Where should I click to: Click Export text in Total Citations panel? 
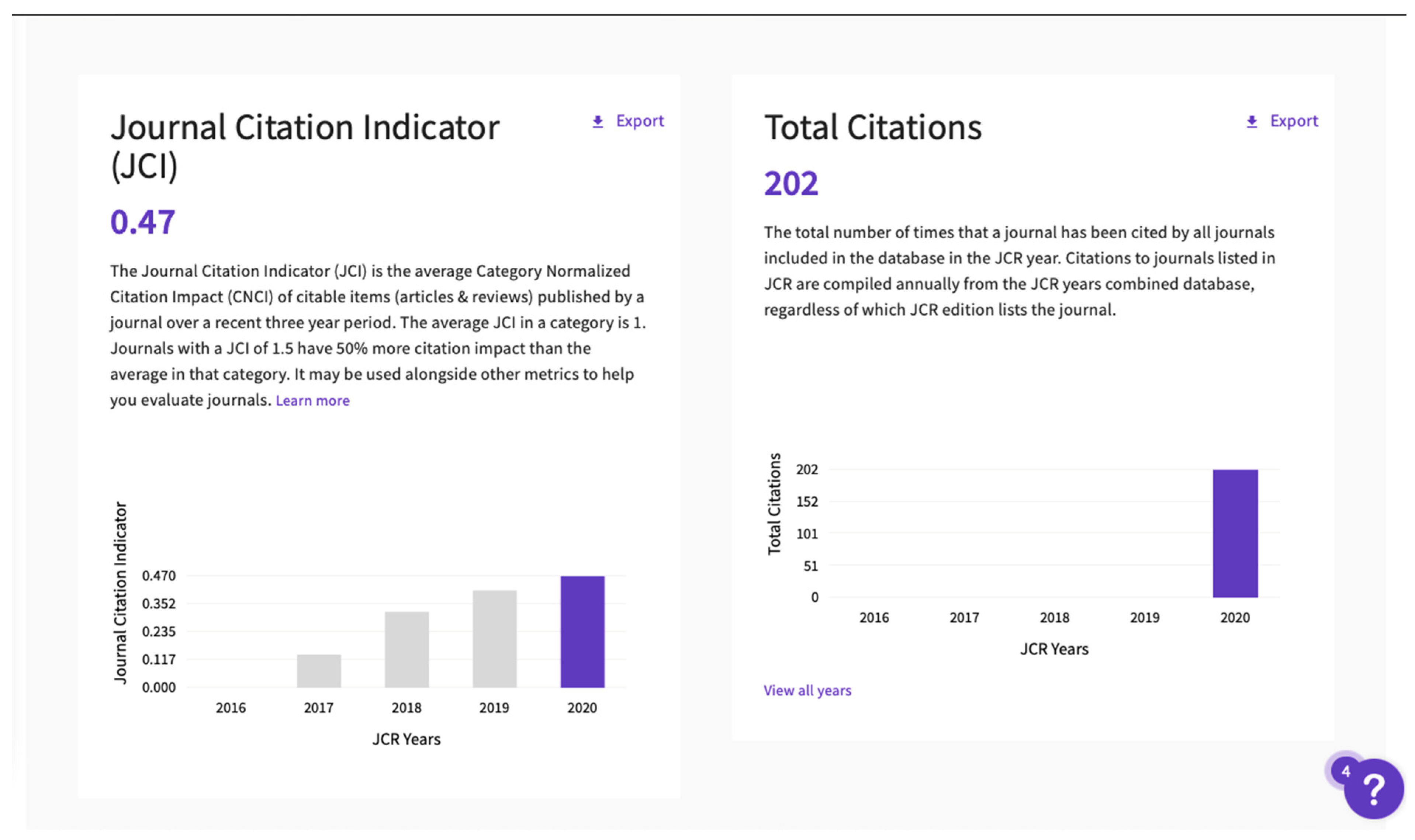(x=1294, y=121)
